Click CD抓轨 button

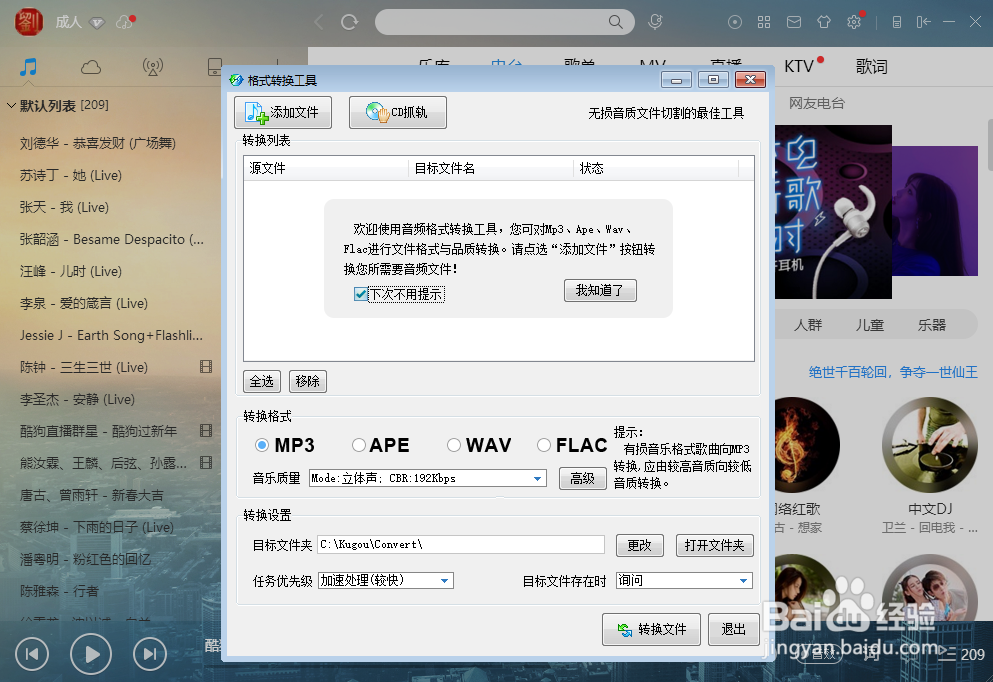point(398,113)
